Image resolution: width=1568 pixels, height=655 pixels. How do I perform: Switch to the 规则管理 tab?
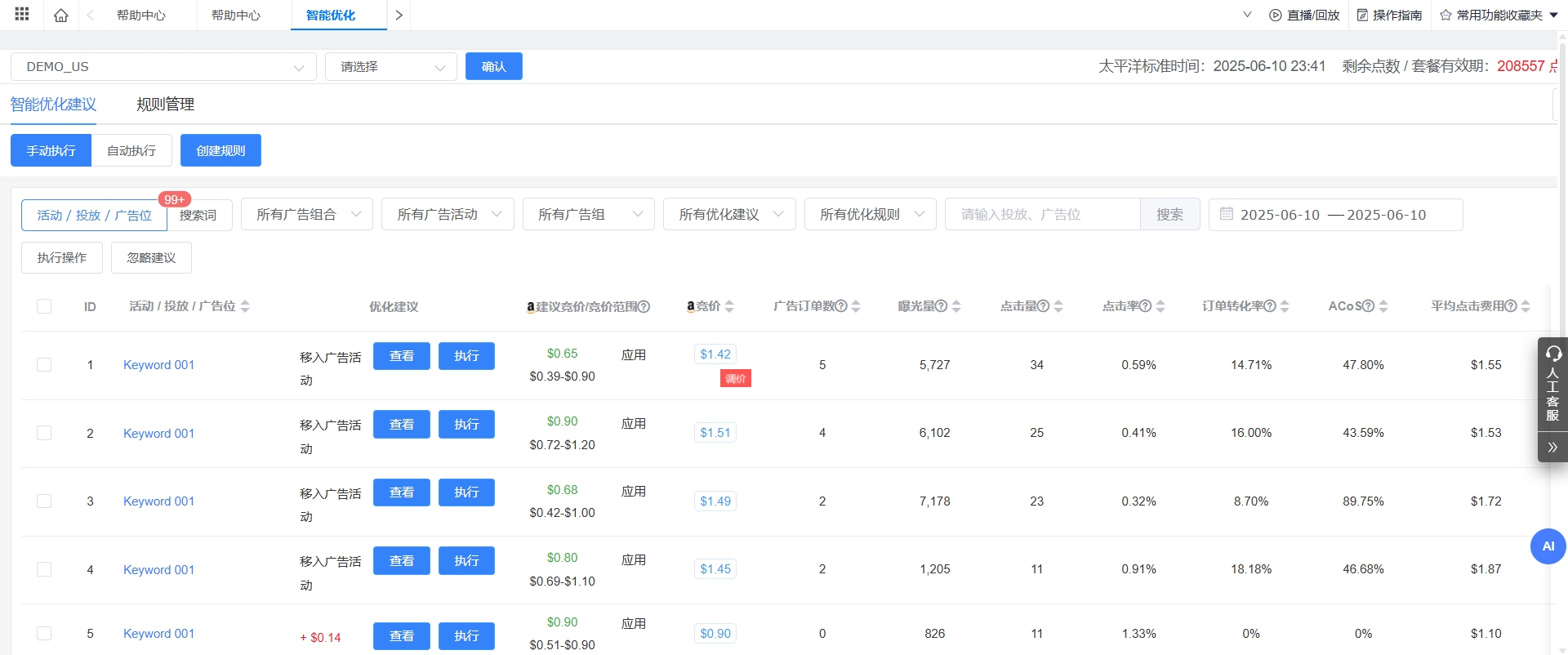point(165,105)
